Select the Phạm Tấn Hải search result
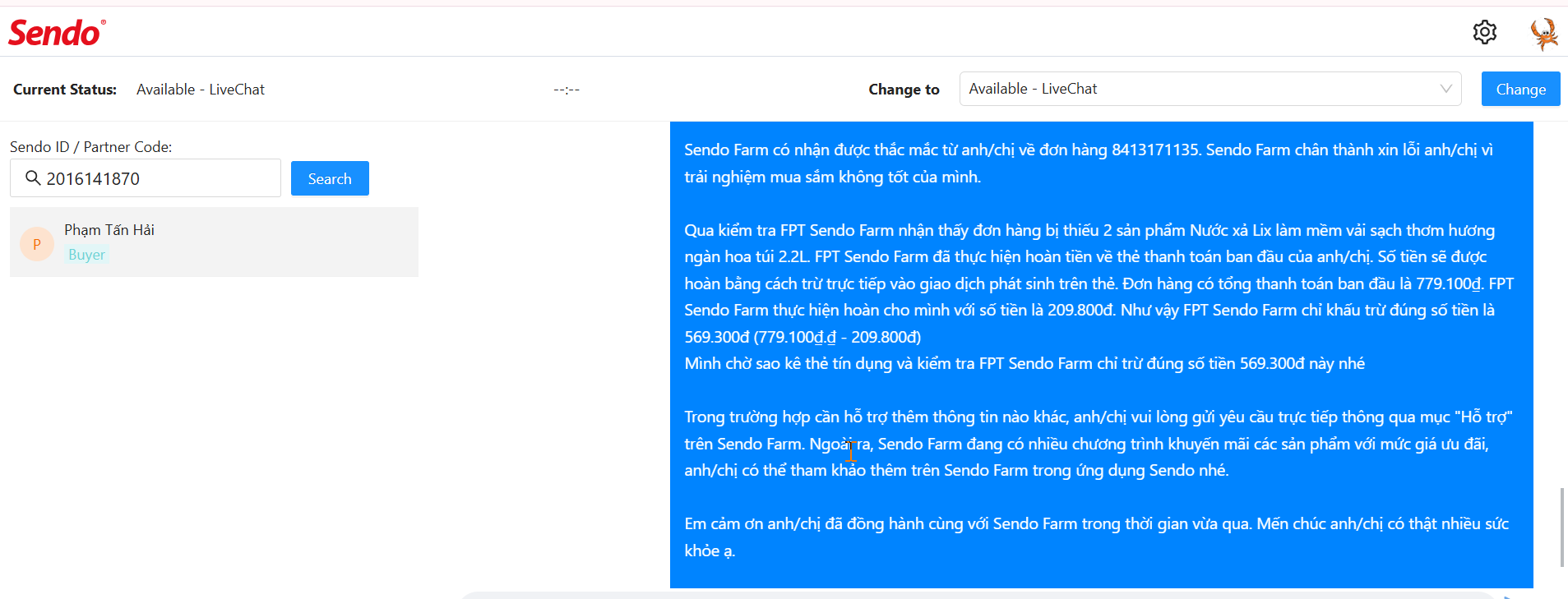This screenshot has width=1568, height=599. click(x=214, y=242)
